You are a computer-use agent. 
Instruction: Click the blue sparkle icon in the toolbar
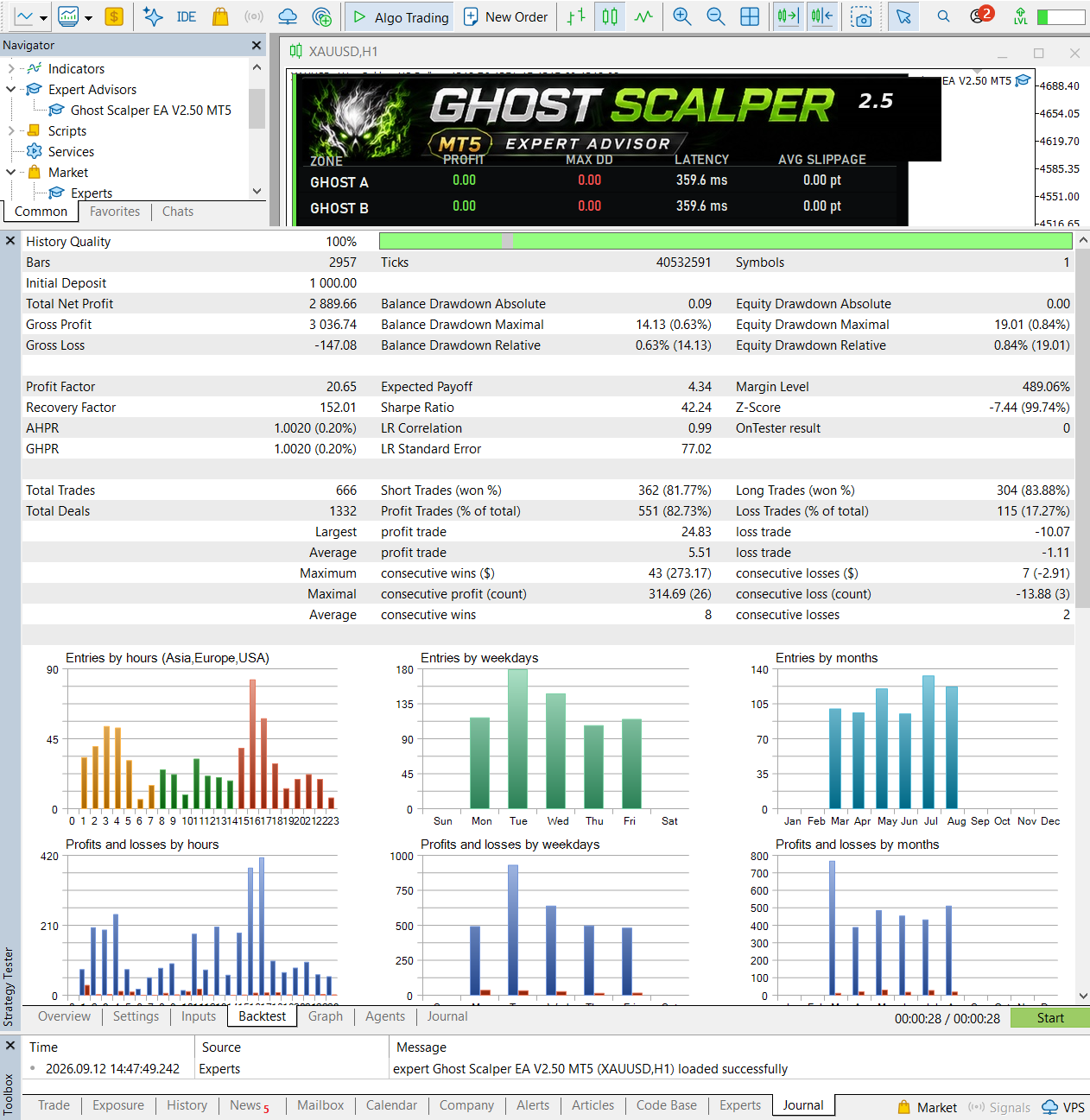pyautogui.click(x=153, y=16)
